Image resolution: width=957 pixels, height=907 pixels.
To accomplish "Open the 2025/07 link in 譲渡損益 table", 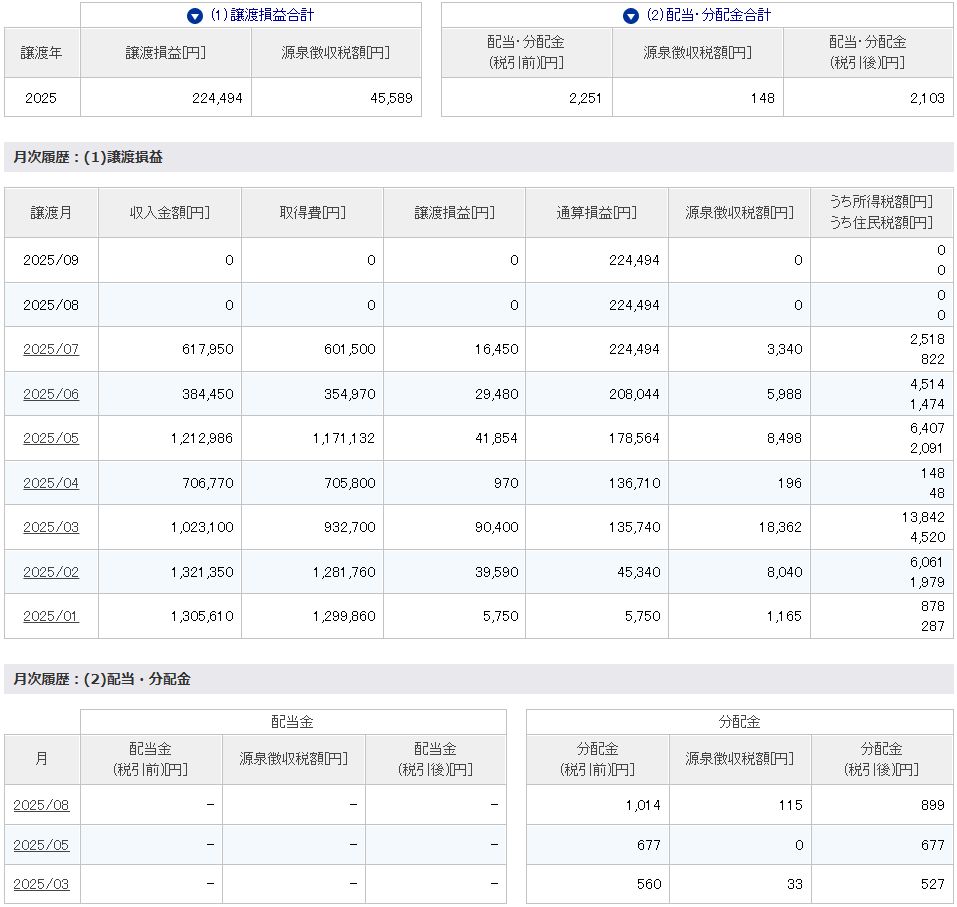I will tap(51, 349).
